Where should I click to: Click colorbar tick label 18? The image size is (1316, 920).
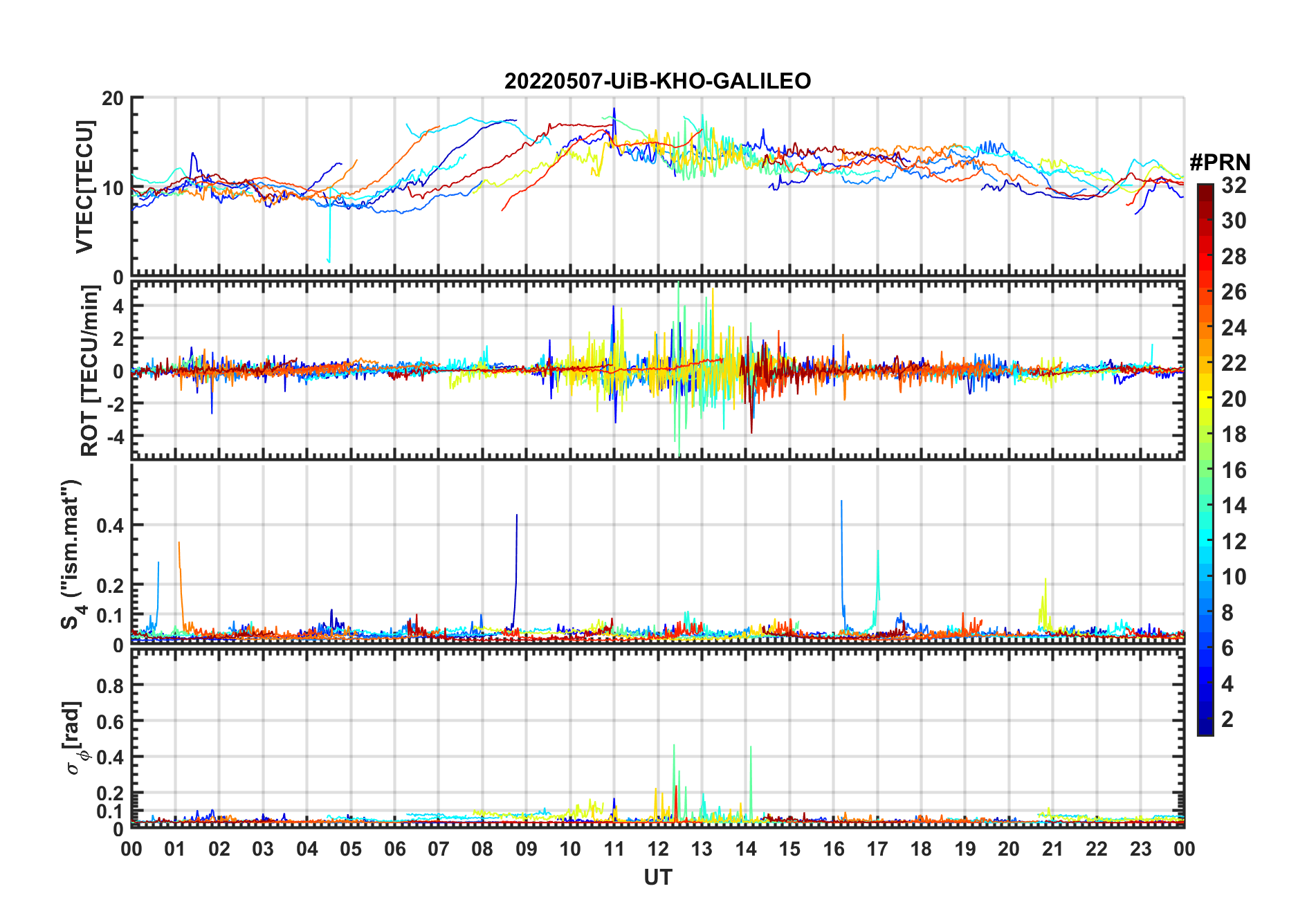pos(1234,434)
